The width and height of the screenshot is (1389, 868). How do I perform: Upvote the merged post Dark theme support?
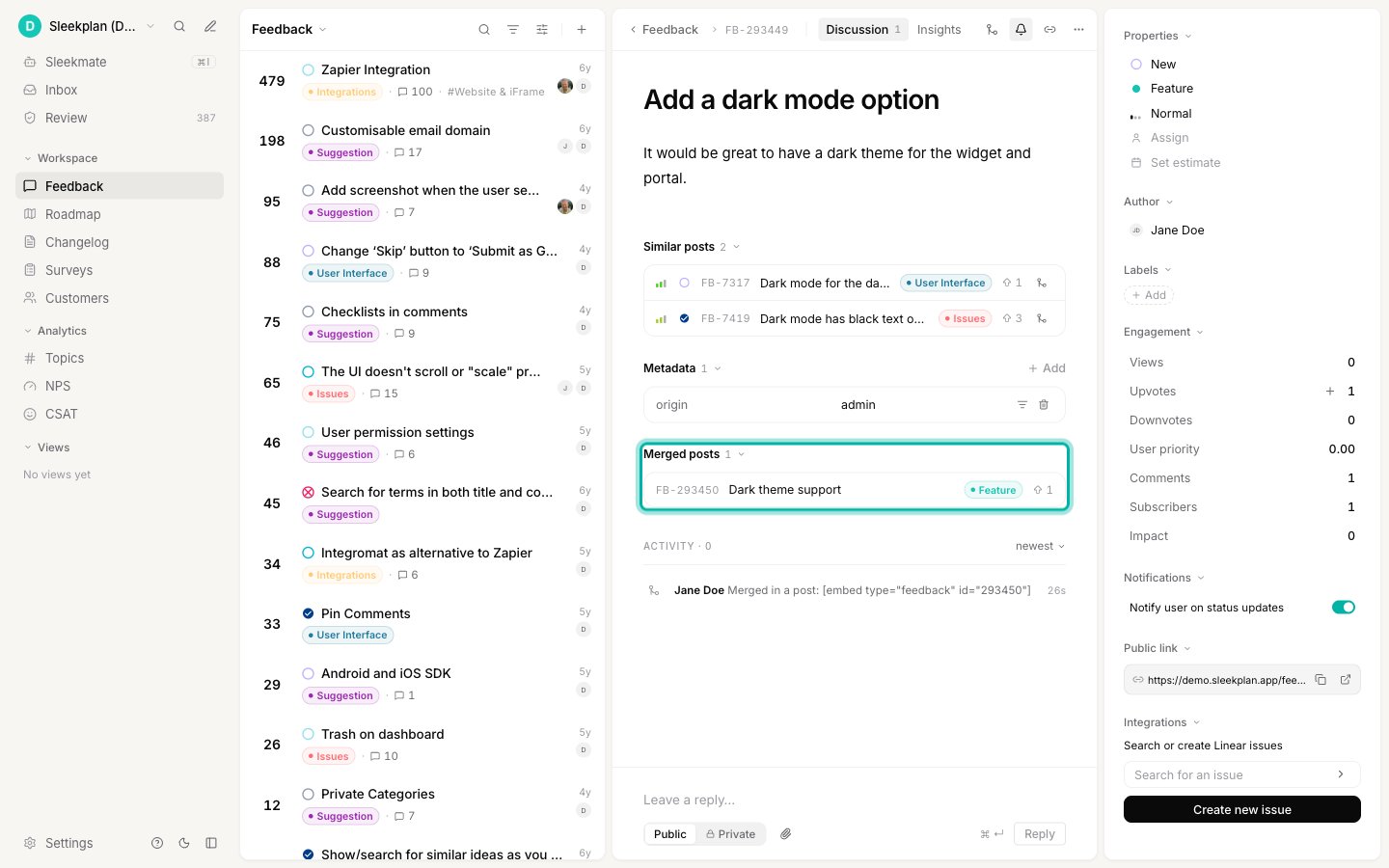click(1043, 490)
